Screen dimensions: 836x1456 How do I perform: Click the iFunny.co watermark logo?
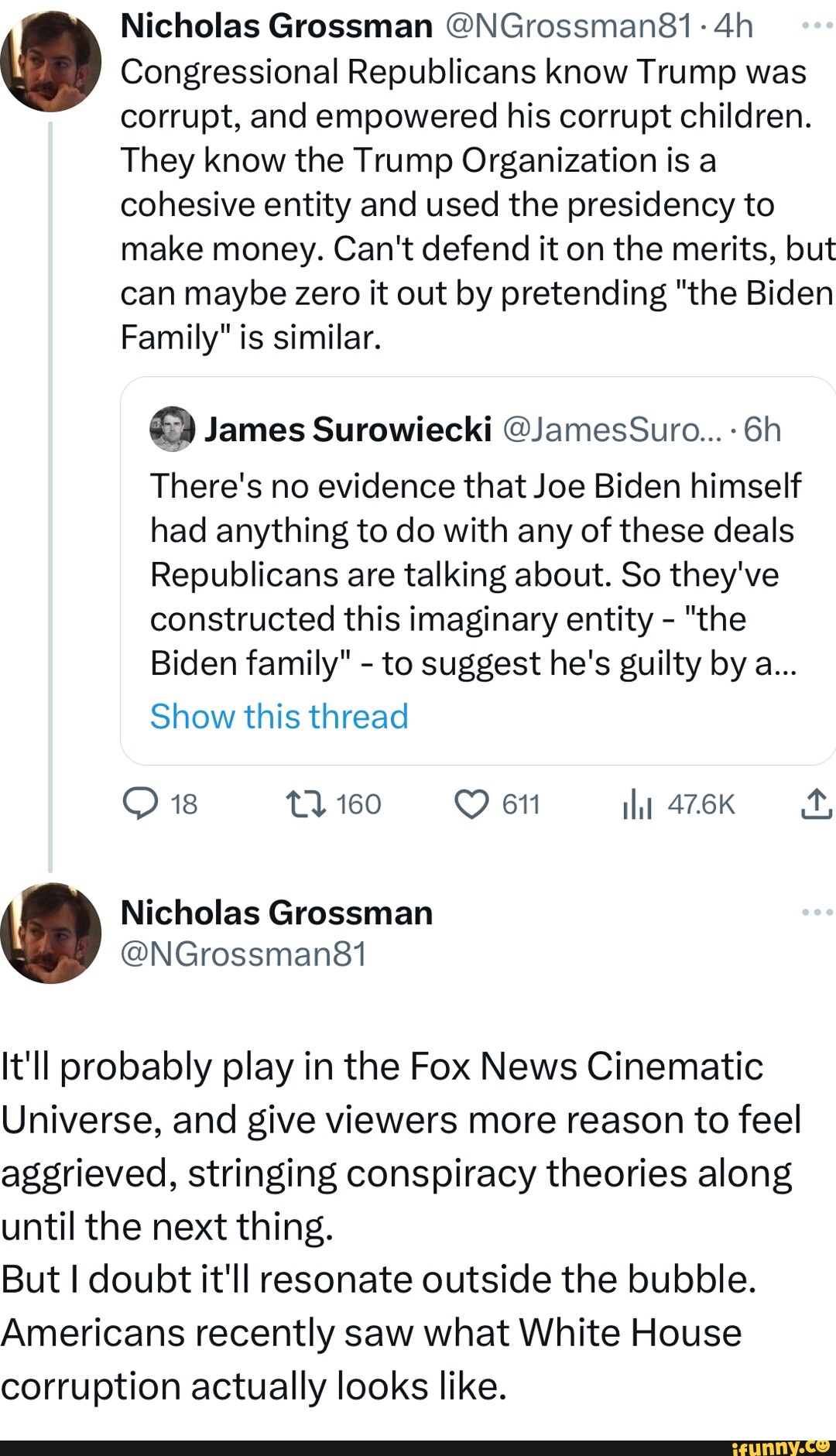pos(780,1446)
